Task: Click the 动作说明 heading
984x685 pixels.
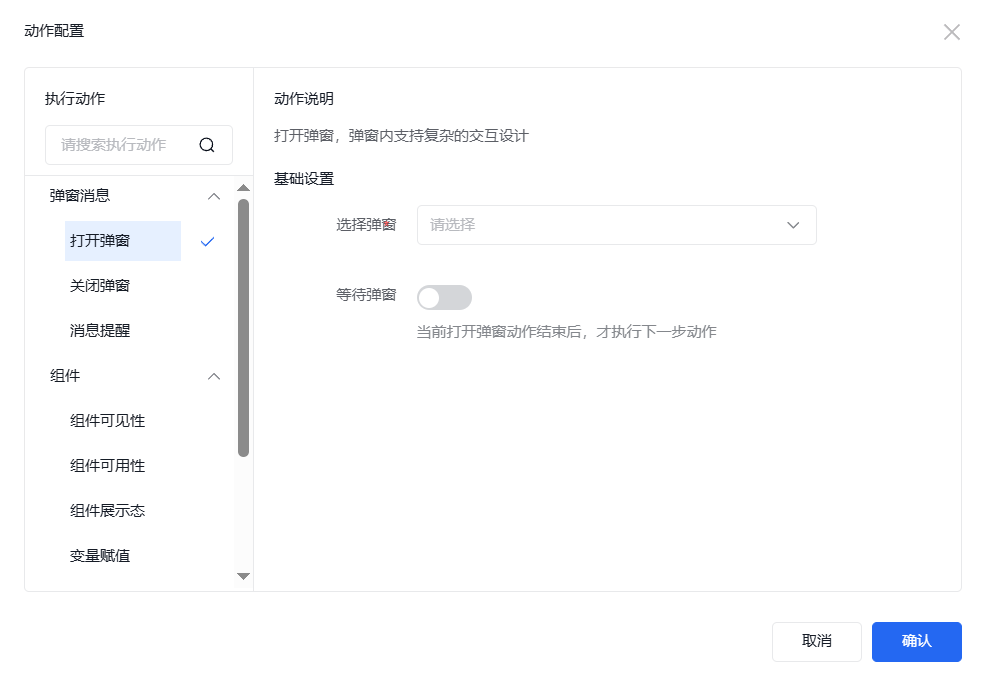Action: click(x=304, y=99)
